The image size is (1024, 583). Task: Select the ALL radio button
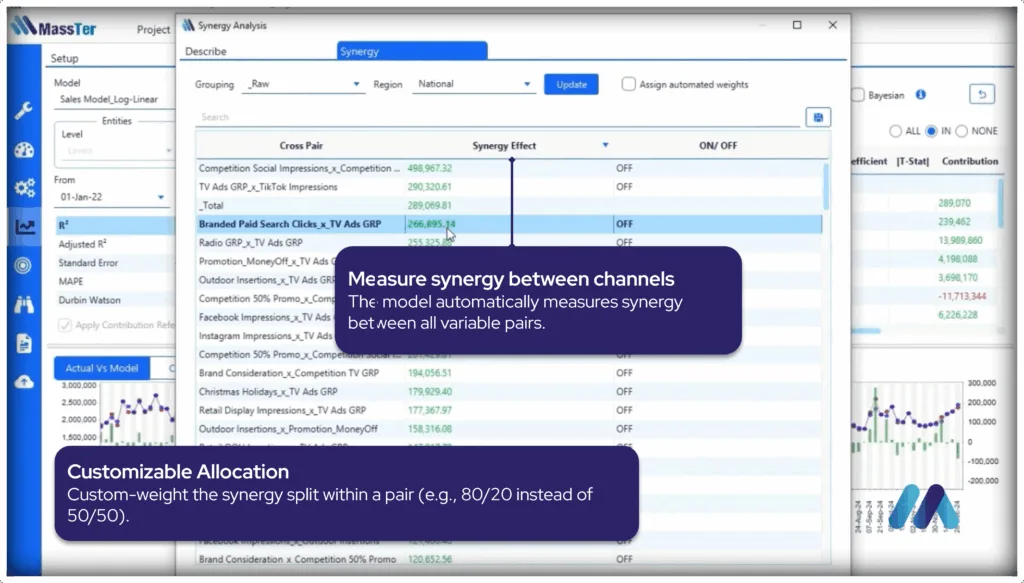tap(895, 131)
